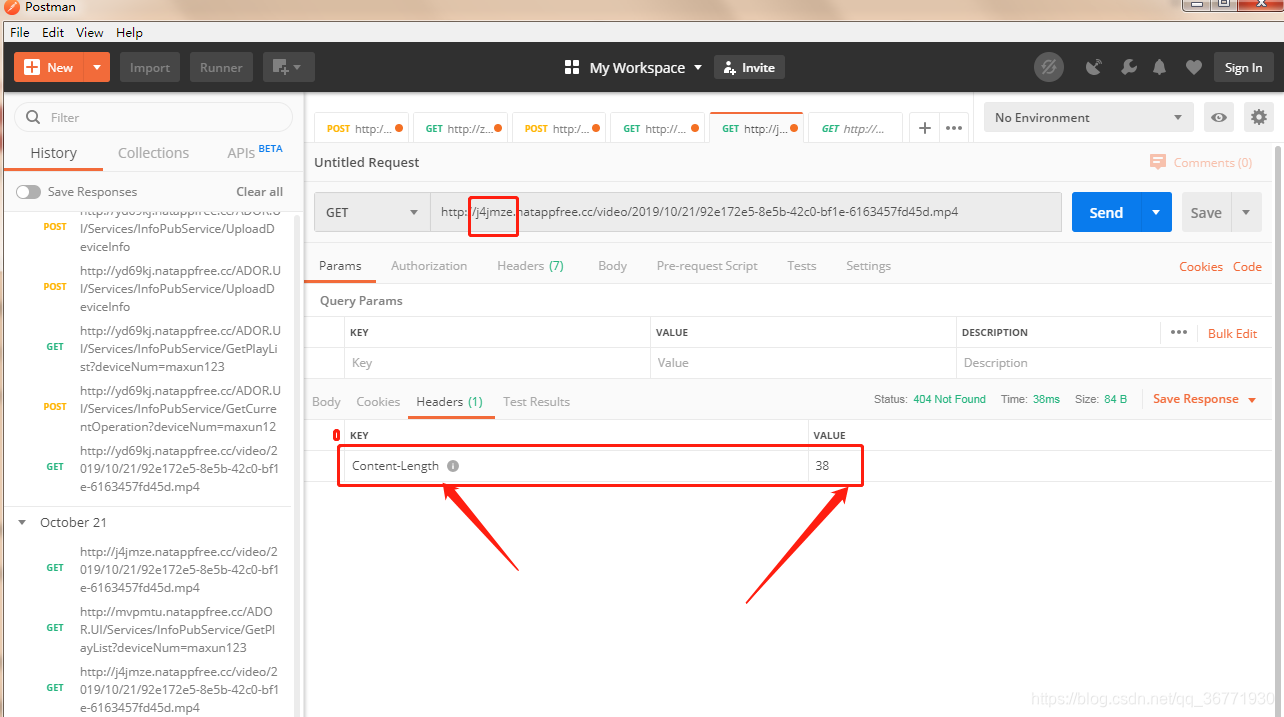Open the No Environment dropdown
This screenshot has width=1284, height=717.
pos(1088,117)
